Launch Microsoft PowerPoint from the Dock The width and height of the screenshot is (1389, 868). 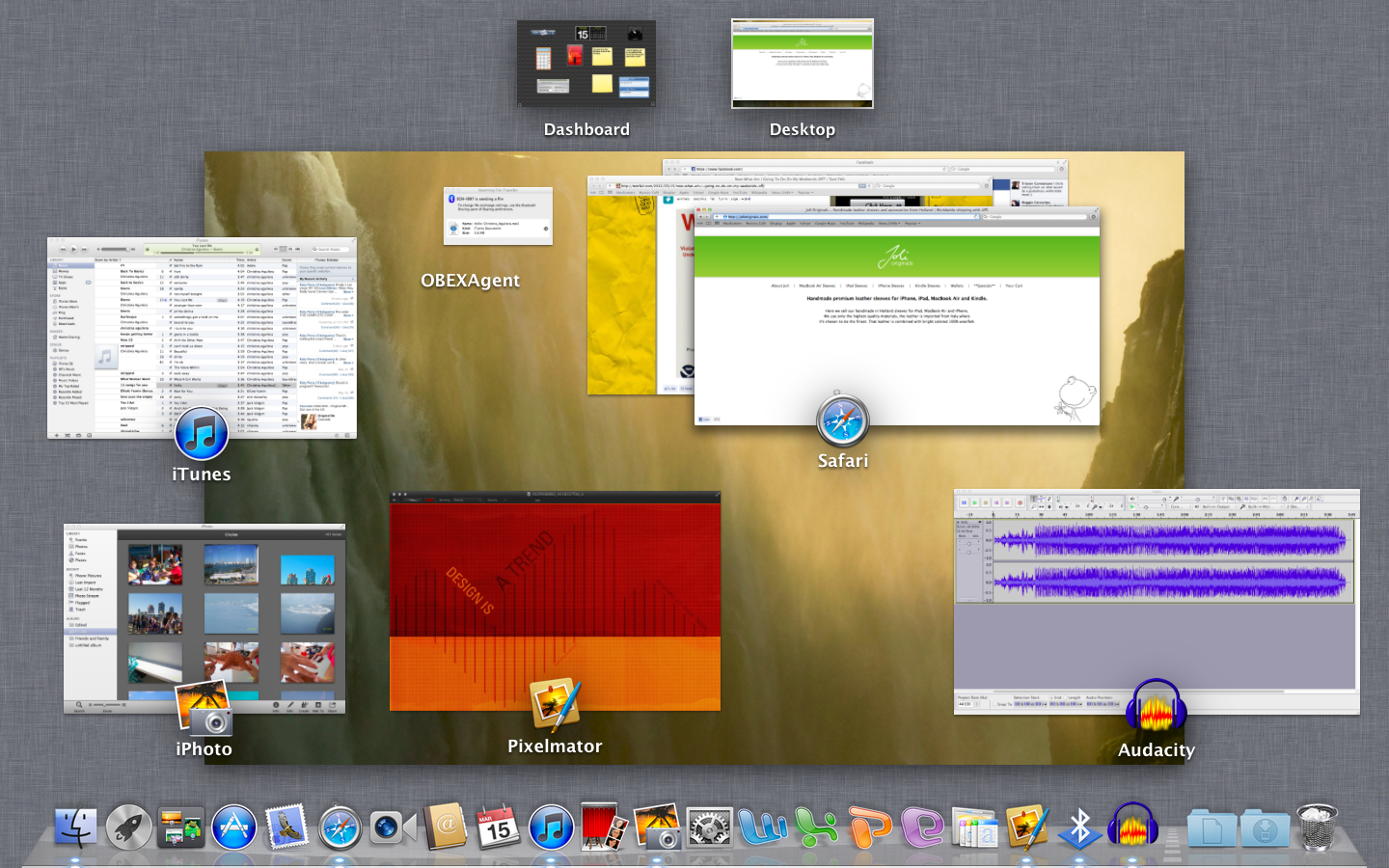869,827
